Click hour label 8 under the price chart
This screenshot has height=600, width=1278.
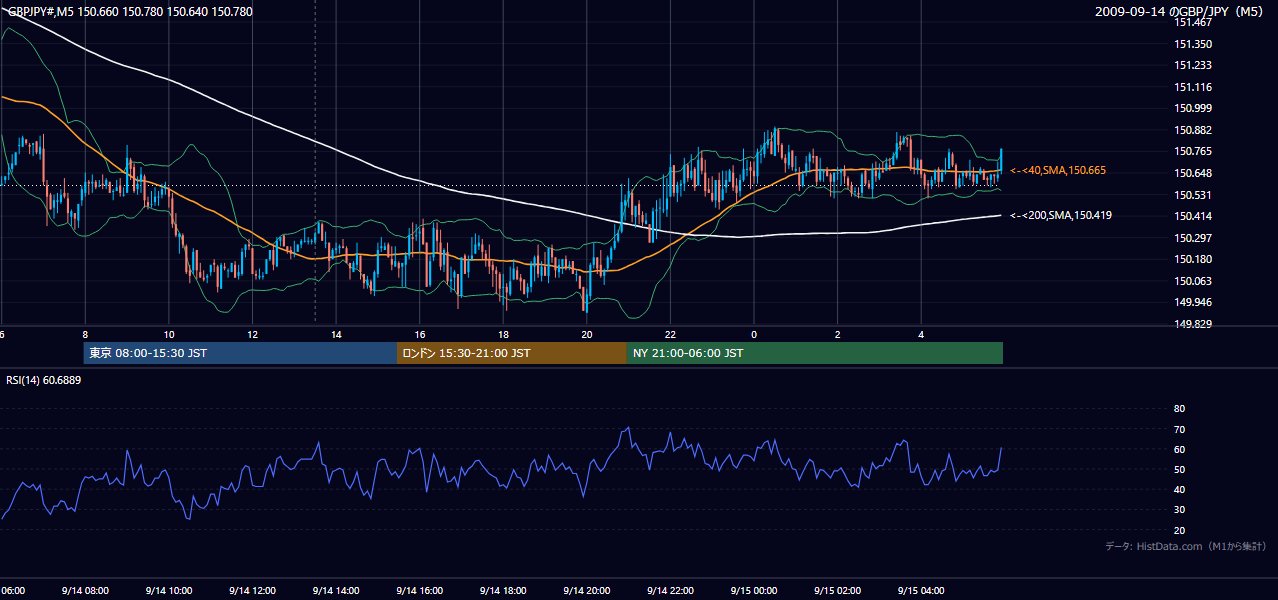tap(85, 335)
